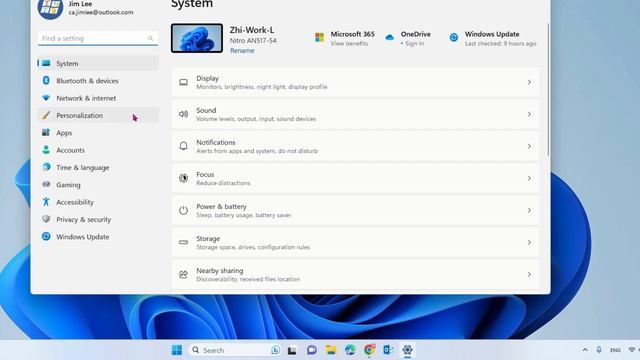Click the Time & language globe icon
640x360 pixels.
point(46,167)
